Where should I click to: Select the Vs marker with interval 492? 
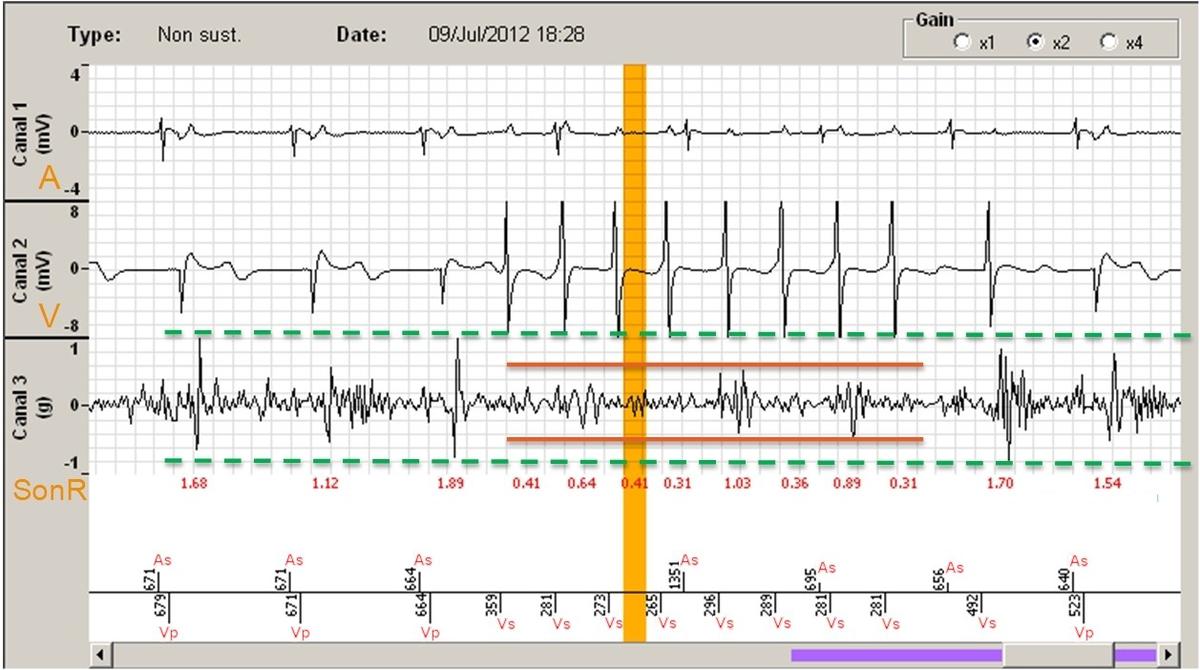coord(986,622)
